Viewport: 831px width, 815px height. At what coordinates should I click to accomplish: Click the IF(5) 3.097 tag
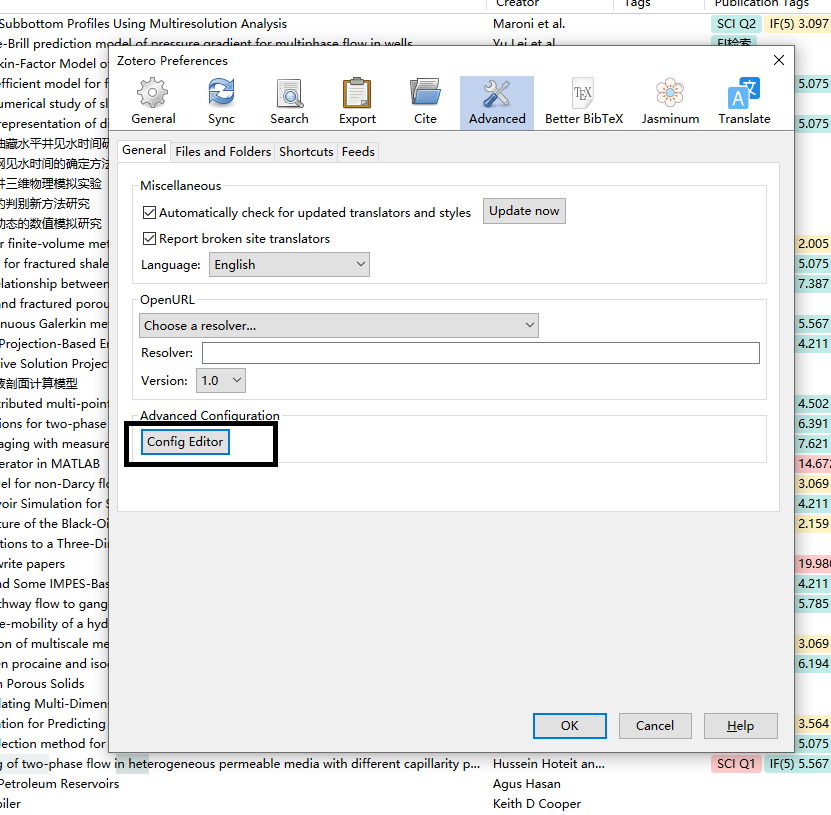coord(798,24)
